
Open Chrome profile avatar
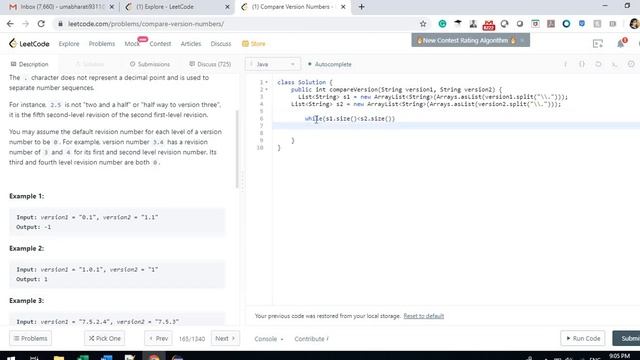tap(634, 24)
